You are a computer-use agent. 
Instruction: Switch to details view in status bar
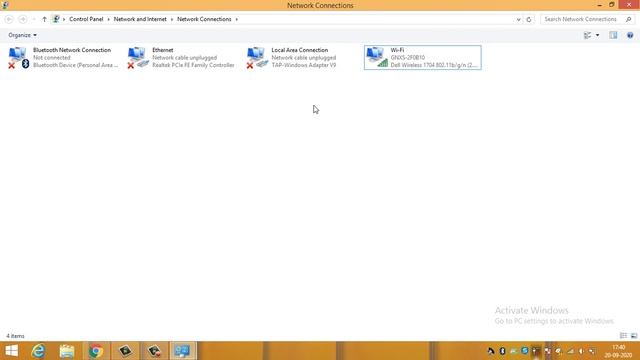623,336
